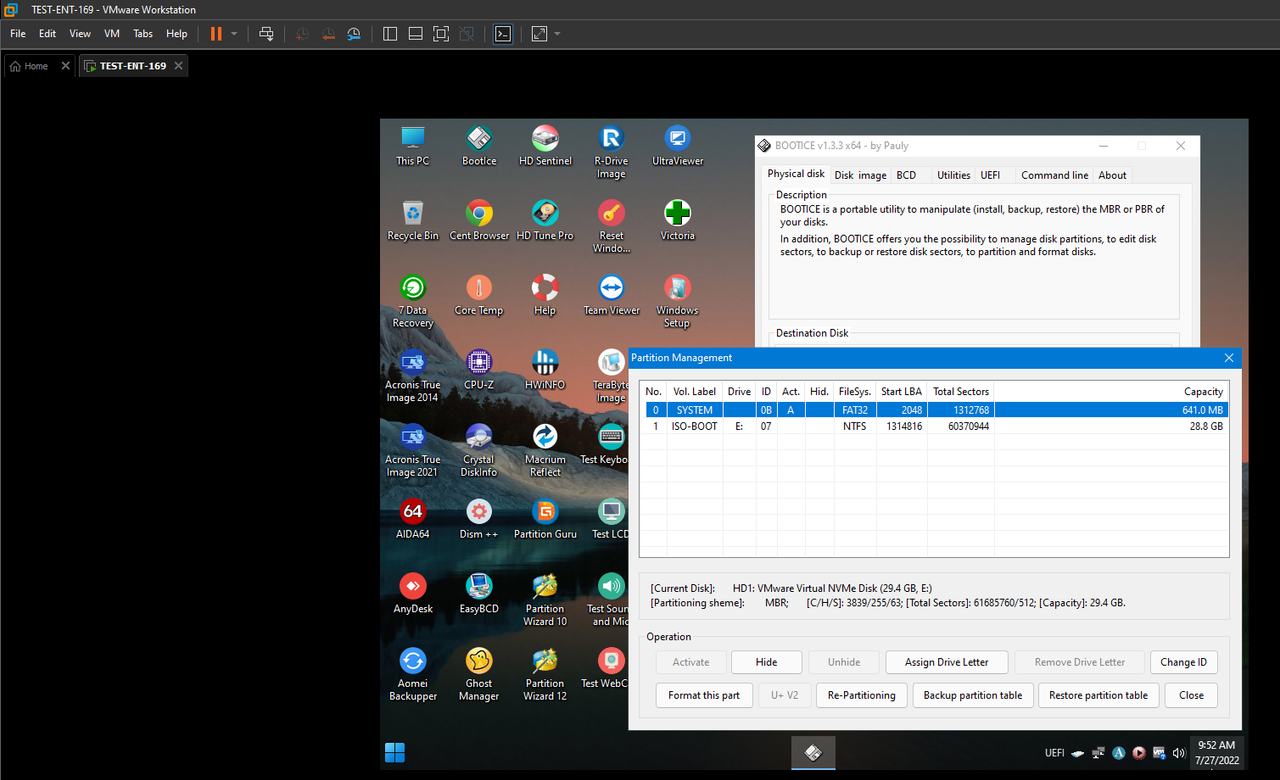Open Cent Browser desktop icon
The image size is (1280, 780).
(x=479, y=221)
